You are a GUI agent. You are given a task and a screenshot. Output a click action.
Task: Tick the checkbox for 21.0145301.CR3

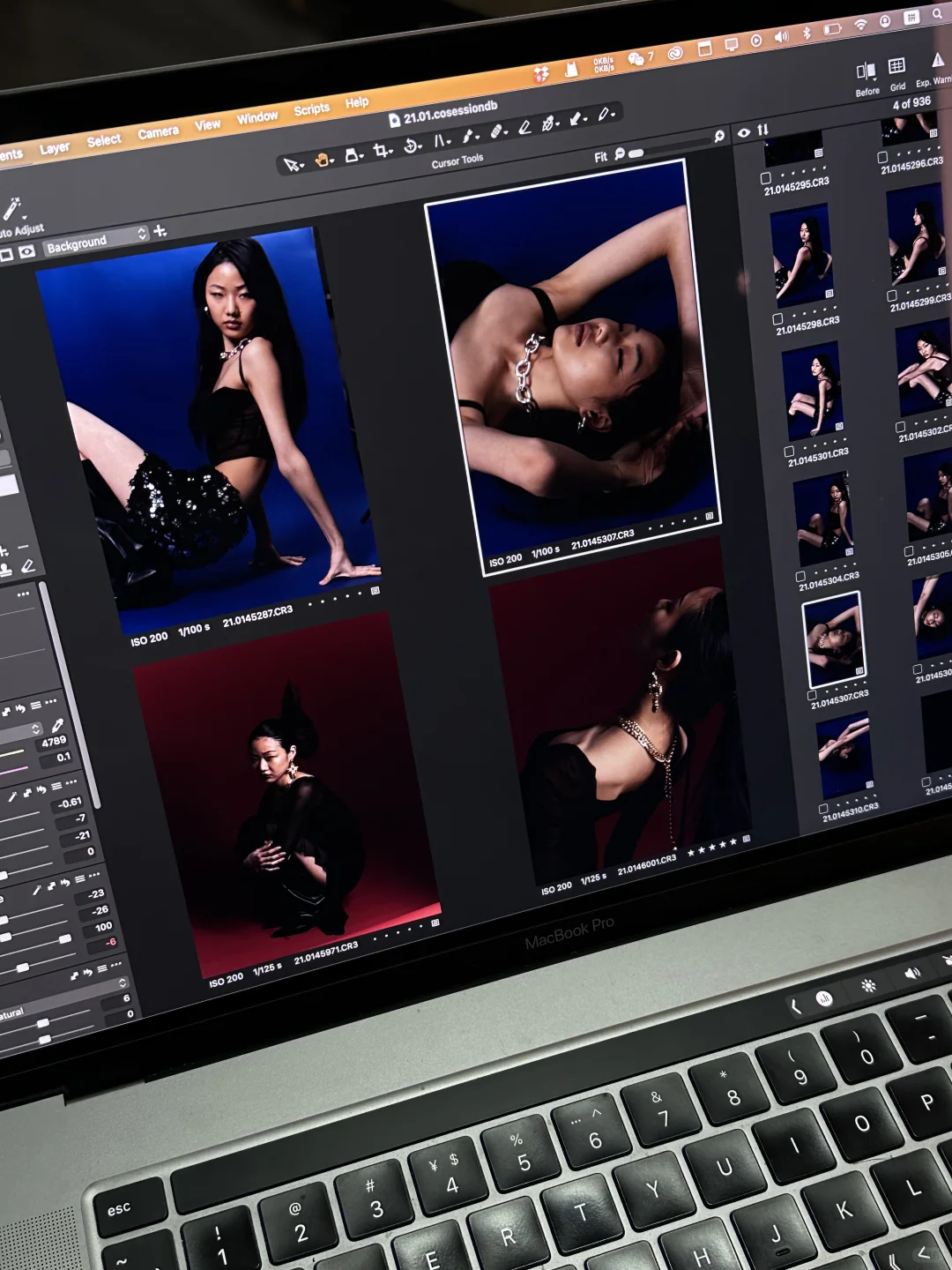coord(789,452)
